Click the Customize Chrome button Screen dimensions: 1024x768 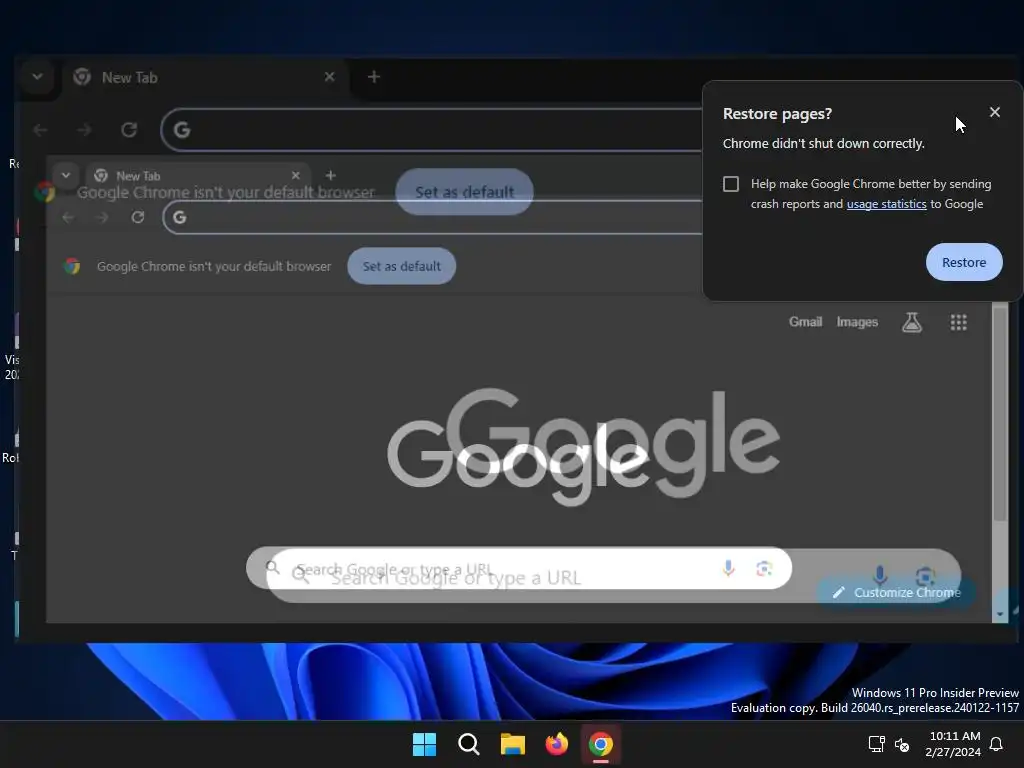[896, 592]
